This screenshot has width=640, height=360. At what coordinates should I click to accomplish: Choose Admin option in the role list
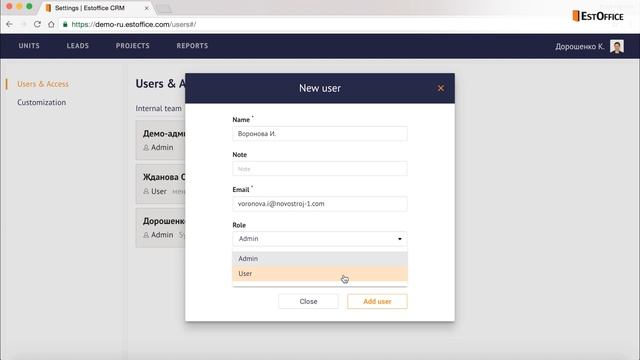click(x=320, y=259)
